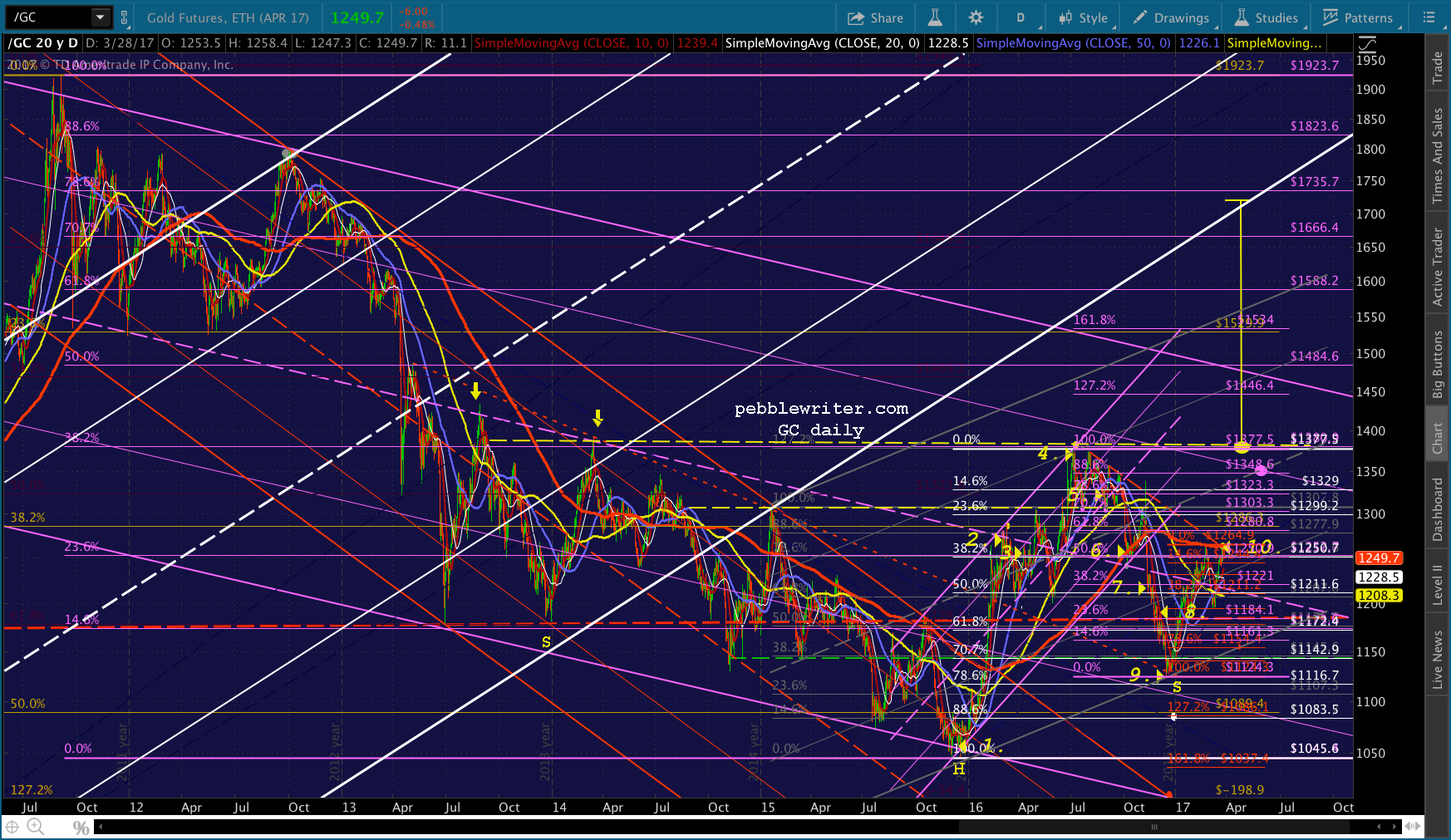Toggle the Active Trader side panel

click(1438, 267)
